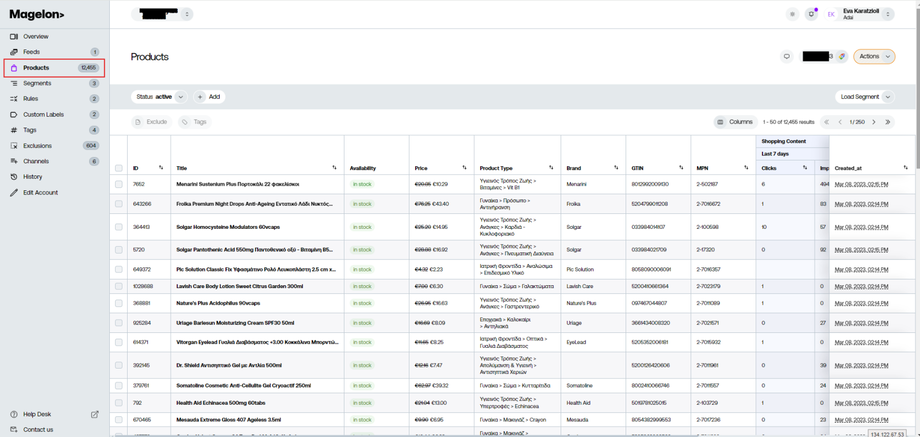Open the comments speech bubble icon
This screenshot has width=920, height=437.
(787, 56)
